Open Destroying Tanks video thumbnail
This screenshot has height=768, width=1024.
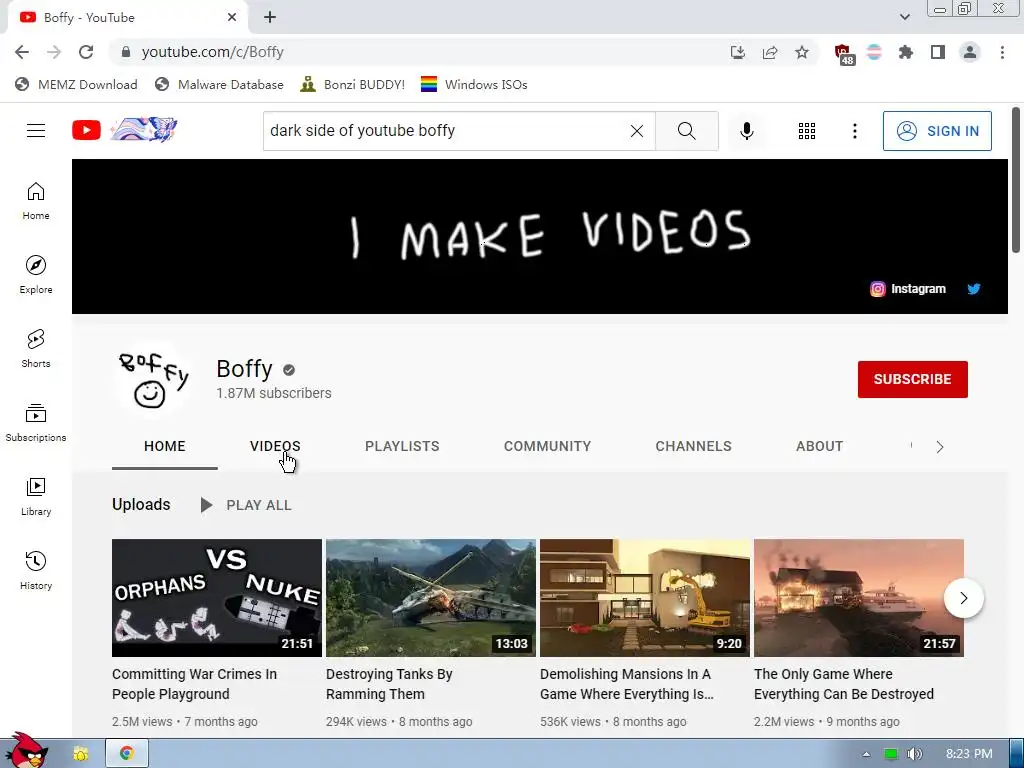[430, 598]
